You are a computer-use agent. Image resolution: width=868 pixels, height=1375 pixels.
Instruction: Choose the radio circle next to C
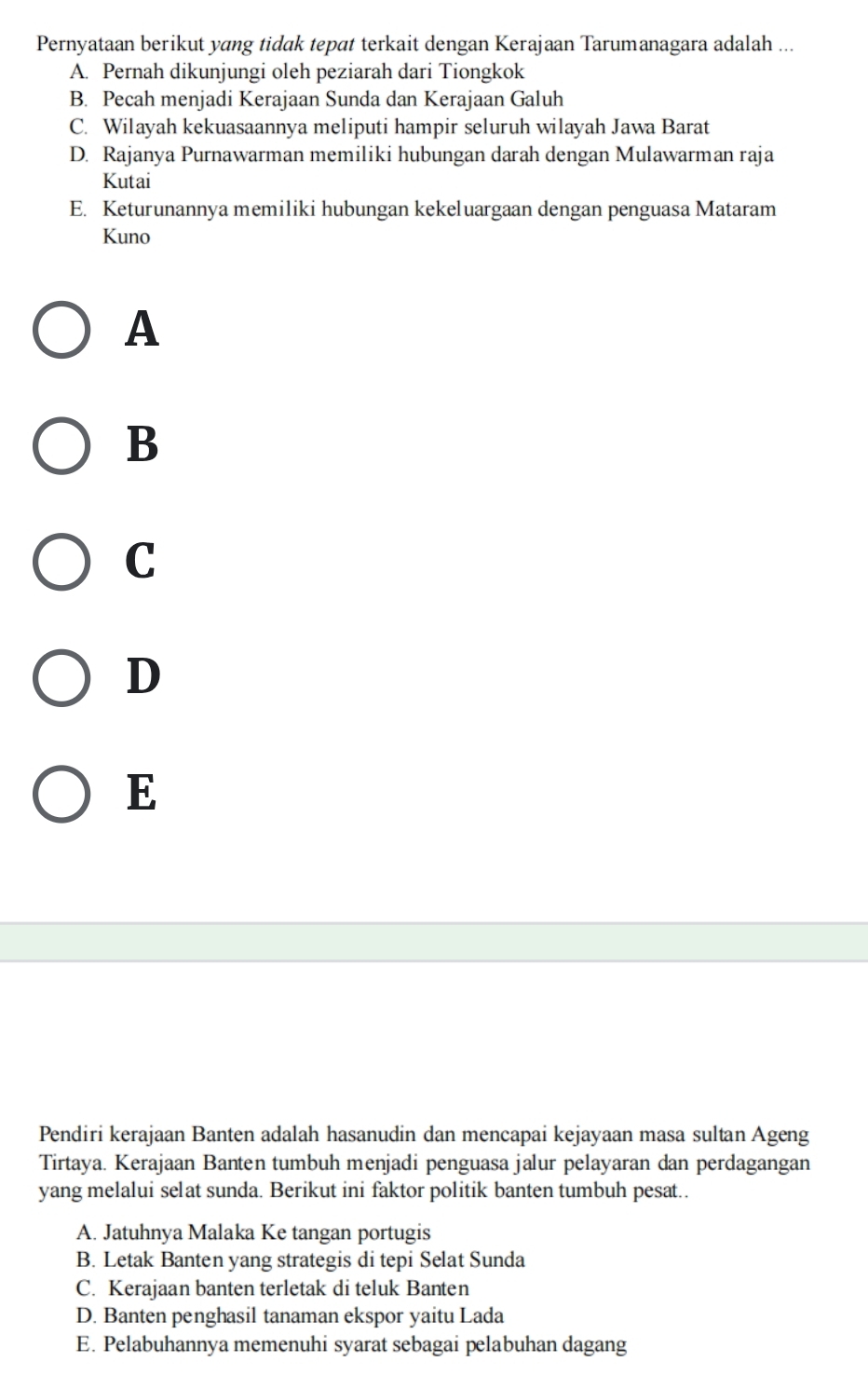[x=62, y=562]
